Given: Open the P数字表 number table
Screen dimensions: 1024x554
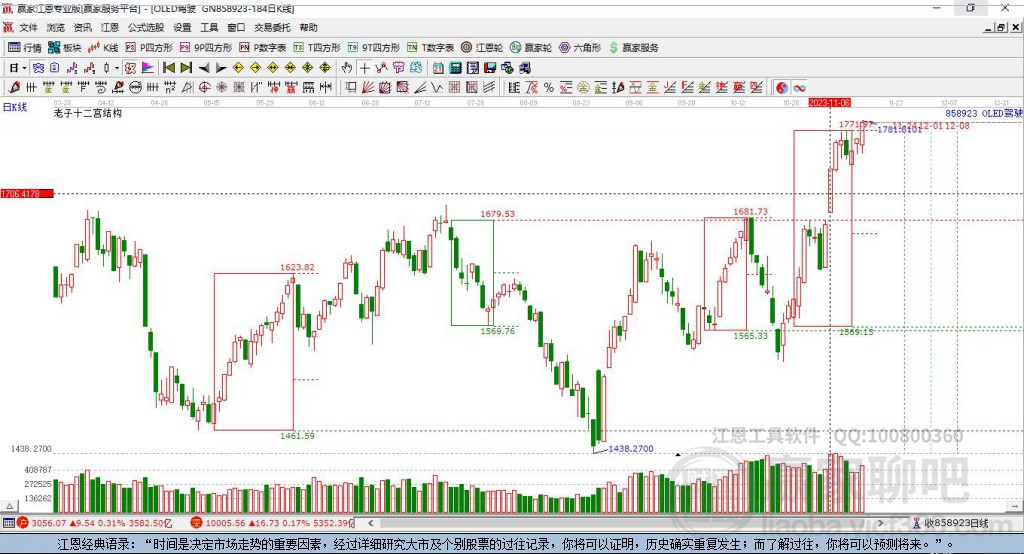Looking at the screenshot, I should (x=263, y=48).
